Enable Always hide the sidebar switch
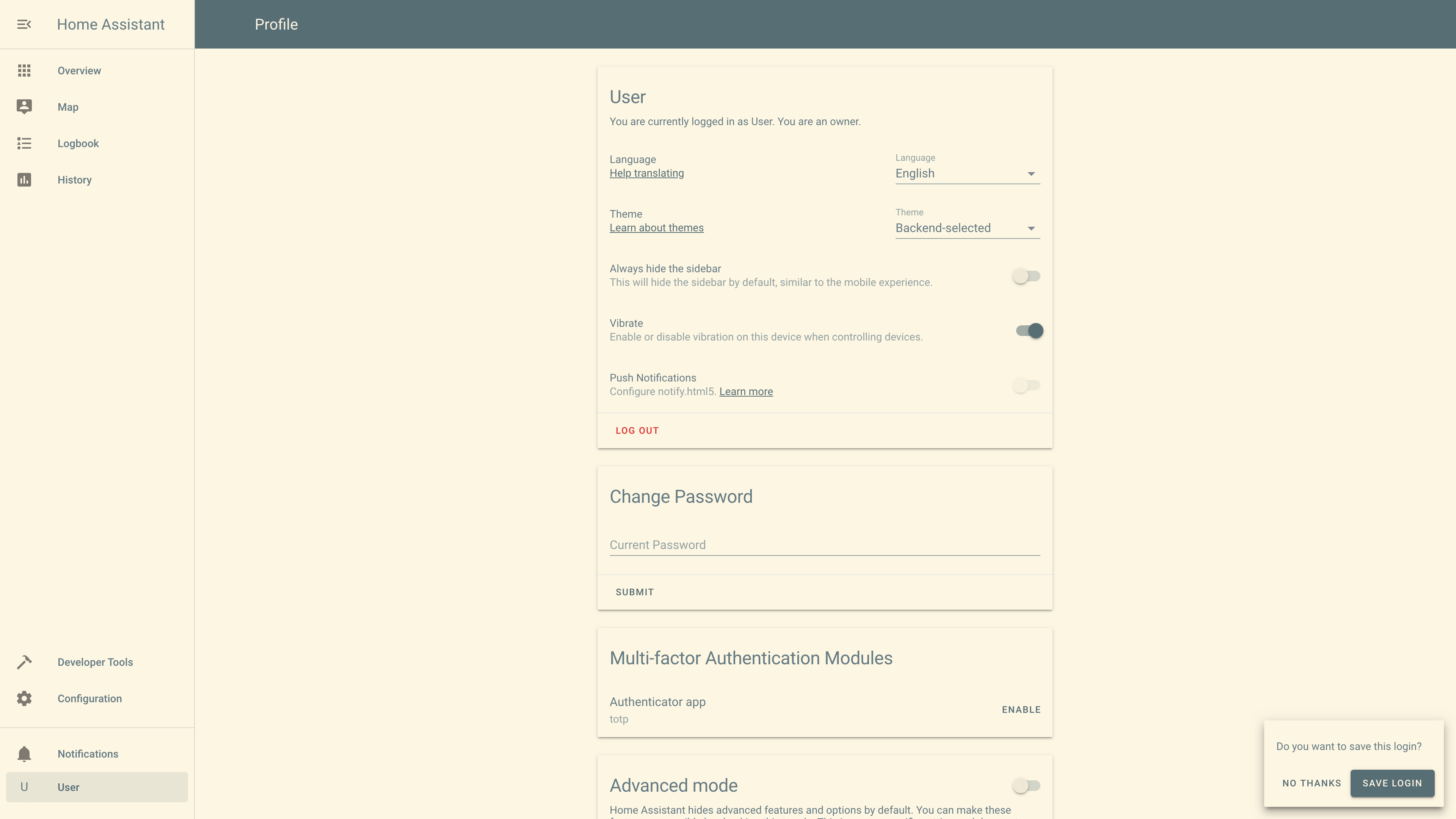 pyautogui.click(x=1026, y=276)
